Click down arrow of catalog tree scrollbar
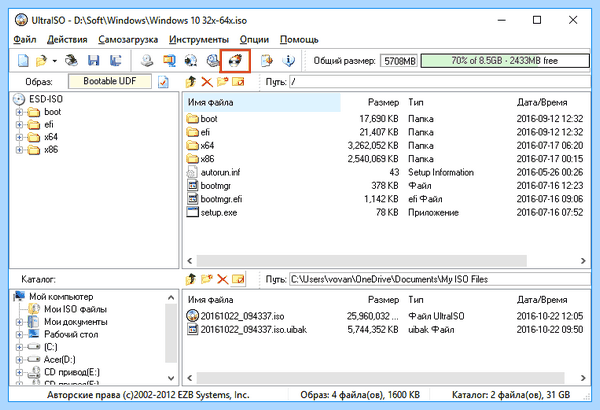The height and width of the screenshot is (410, 600). pyautogui.click(x=171, y=378)
